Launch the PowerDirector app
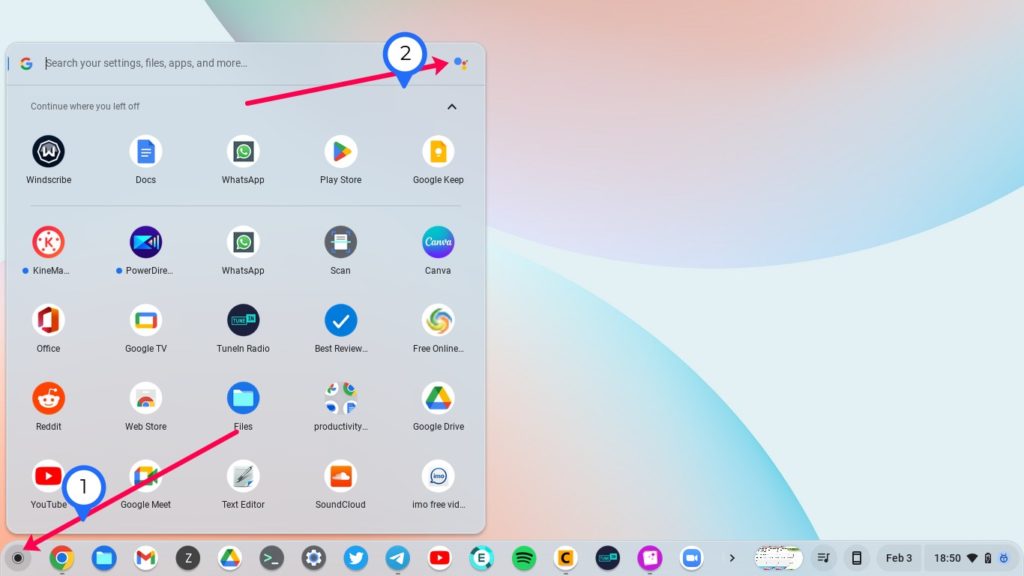The width and height of the screenshot is (1024, 576). 146,242
